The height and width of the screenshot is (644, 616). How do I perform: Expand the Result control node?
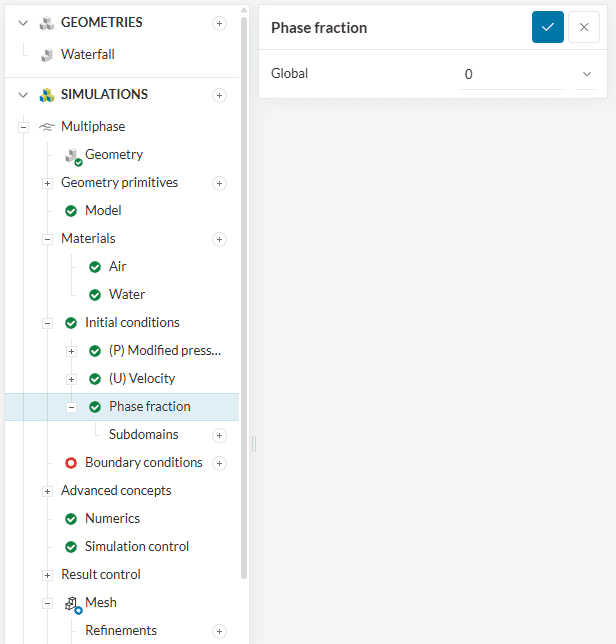tap(47, 575)
